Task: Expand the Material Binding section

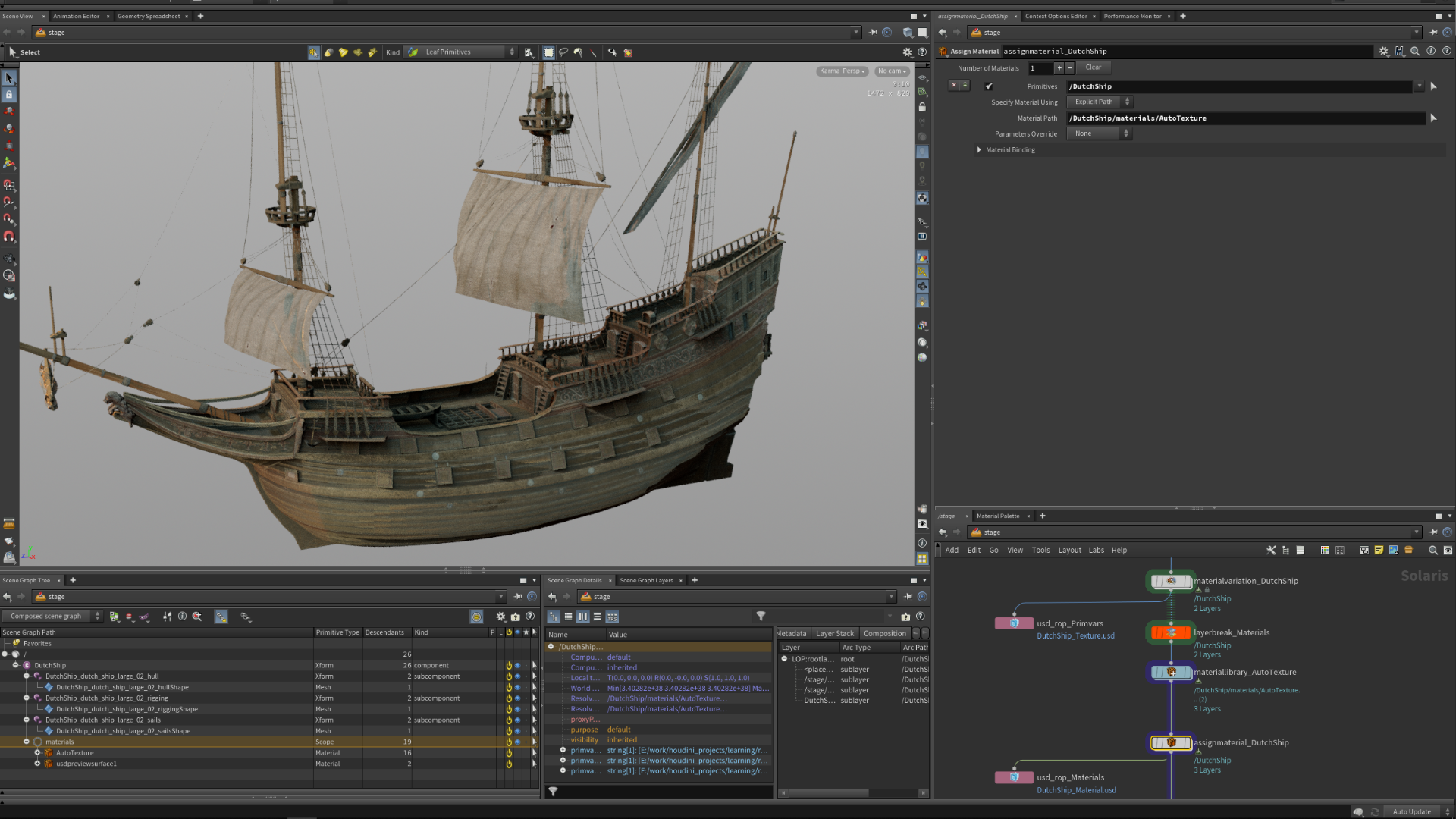Action: pos(979,150)
